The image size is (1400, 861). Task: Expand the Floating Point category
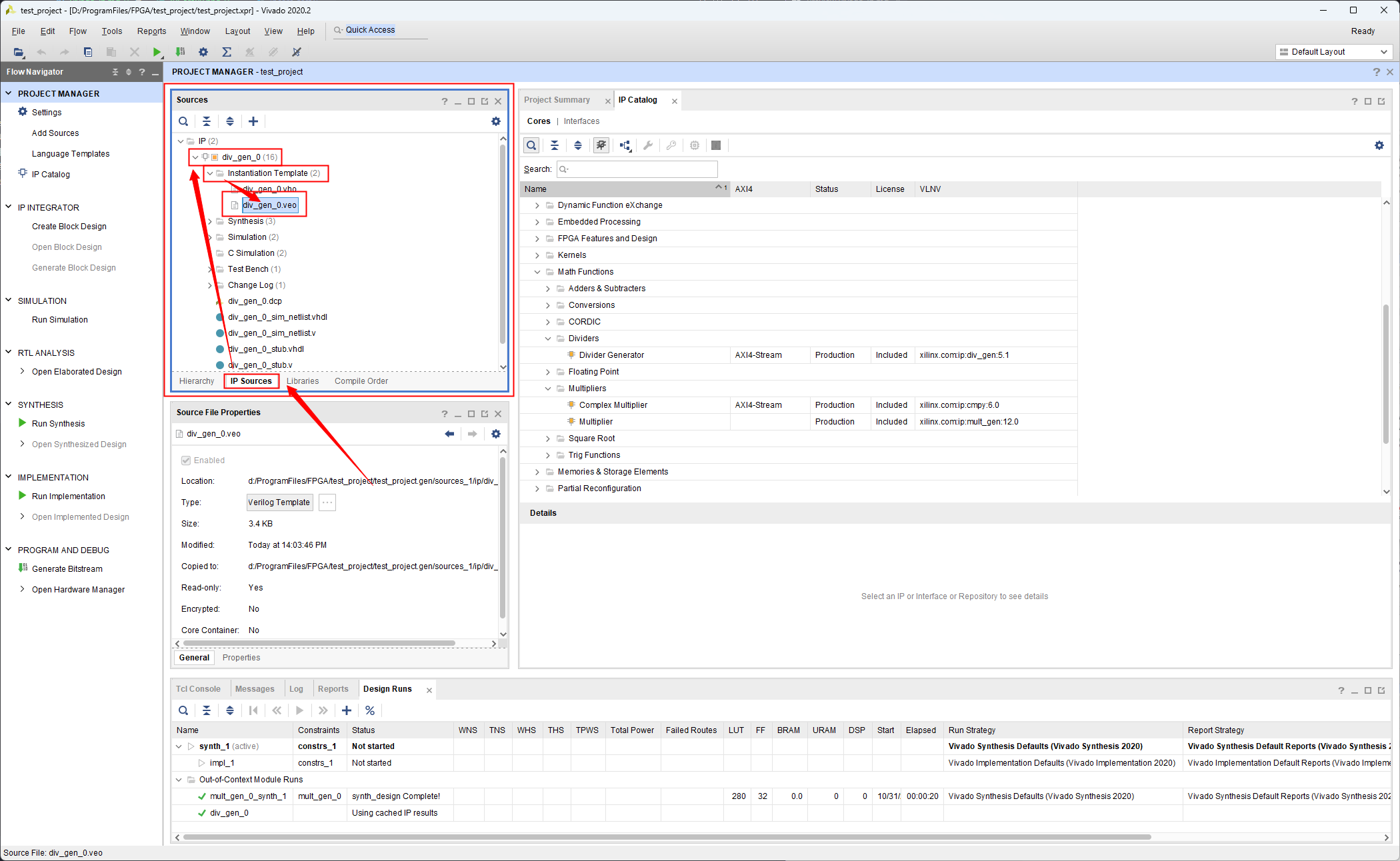point(548,372)
